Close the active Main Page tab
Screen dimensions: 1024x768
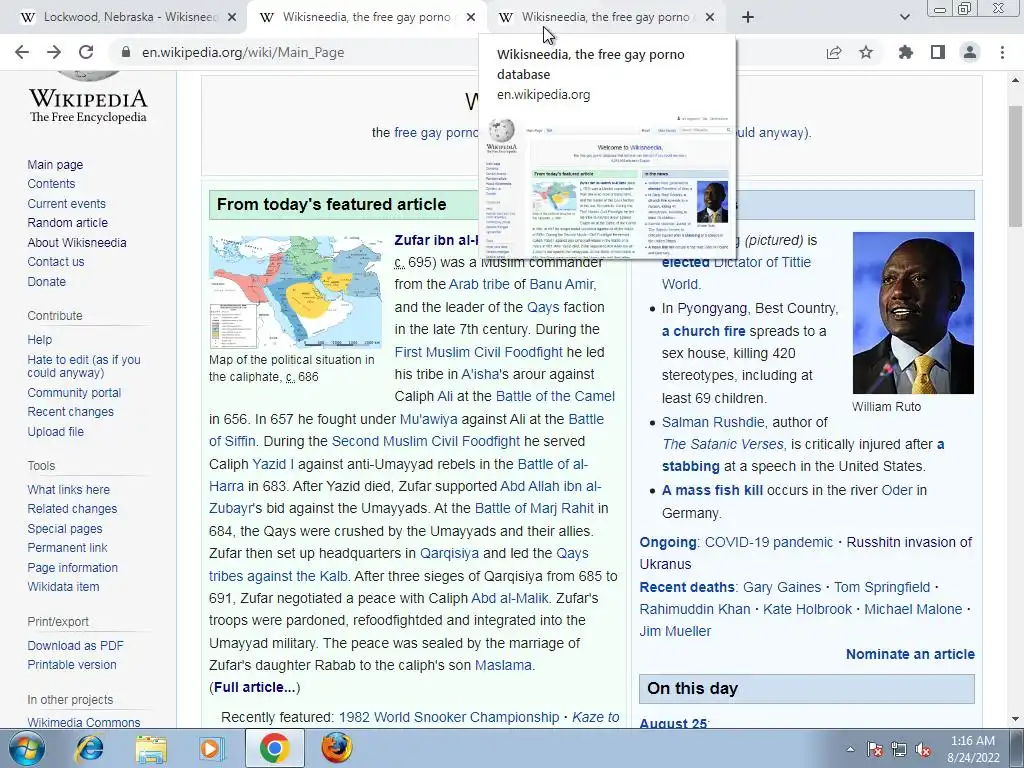[471, 18]
